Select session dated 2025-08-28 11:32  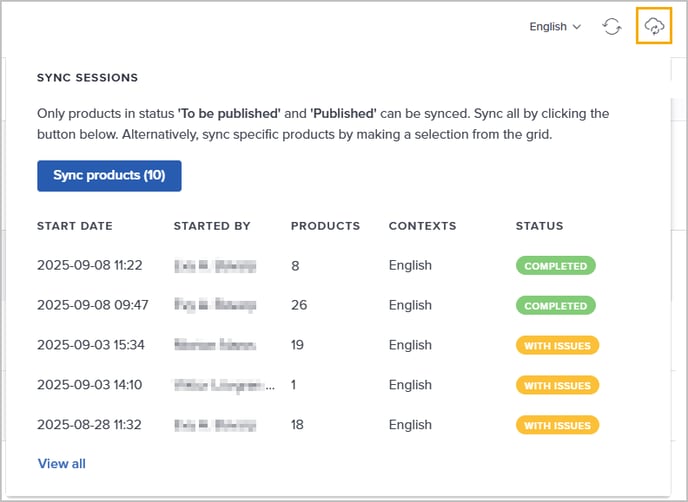(x=89, y=425)
